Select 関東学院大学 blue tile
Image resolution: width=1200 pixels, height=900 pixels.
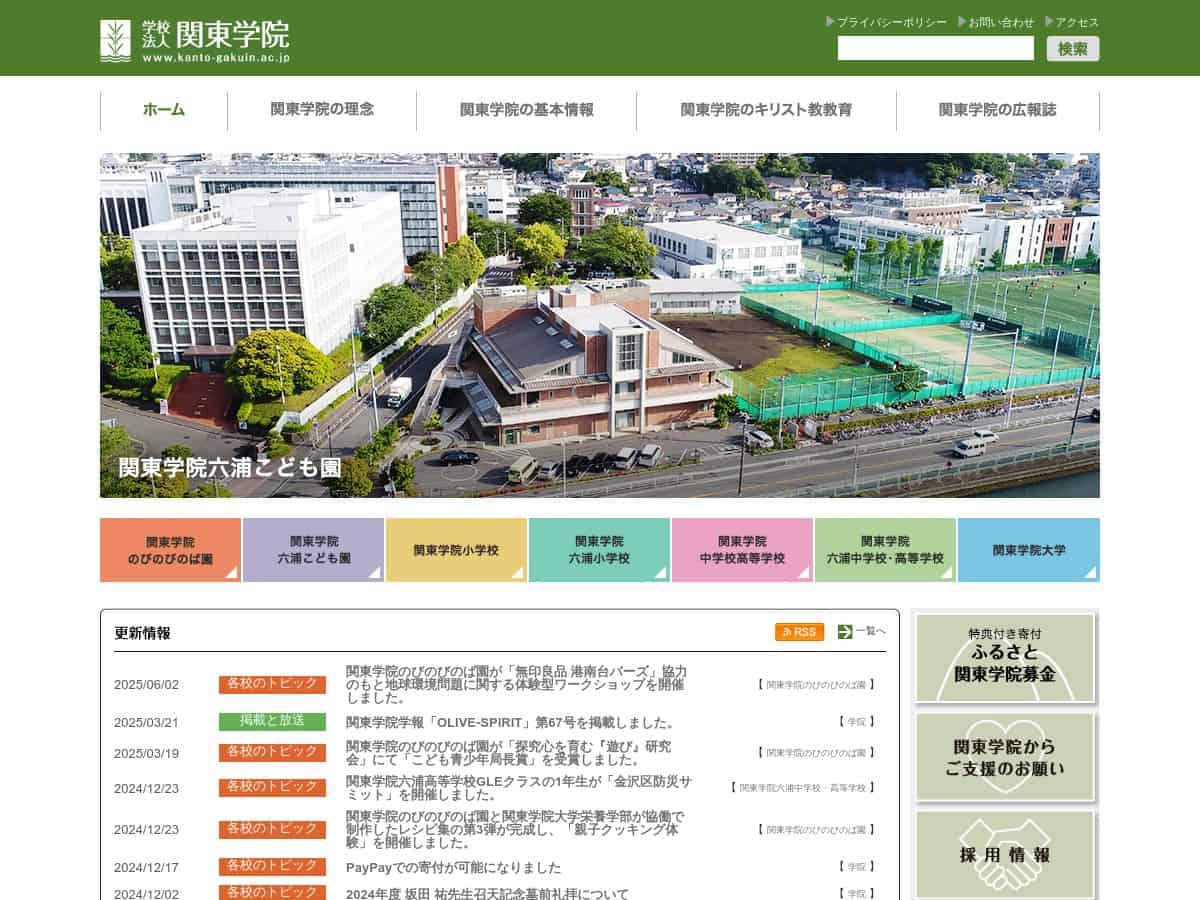click(x=1029, y=550)
